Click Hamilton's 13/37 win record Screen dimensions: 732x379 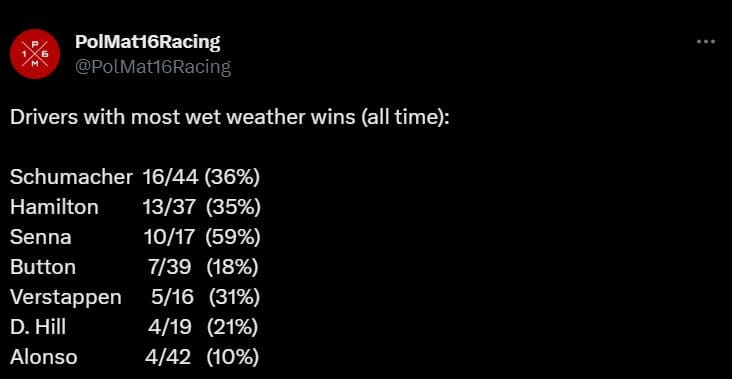point(169,207)
